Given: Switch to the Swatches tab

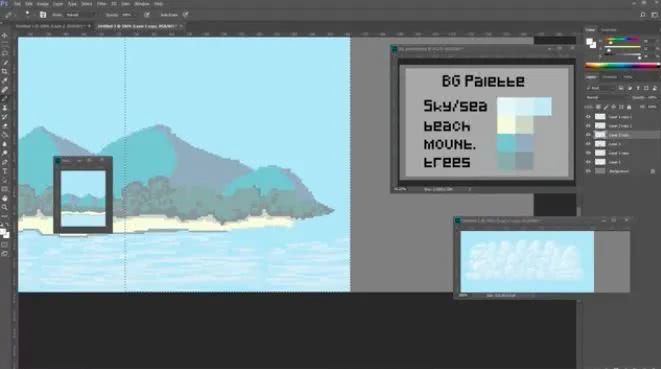Looking at the screenshot, I should pos(608,30).
